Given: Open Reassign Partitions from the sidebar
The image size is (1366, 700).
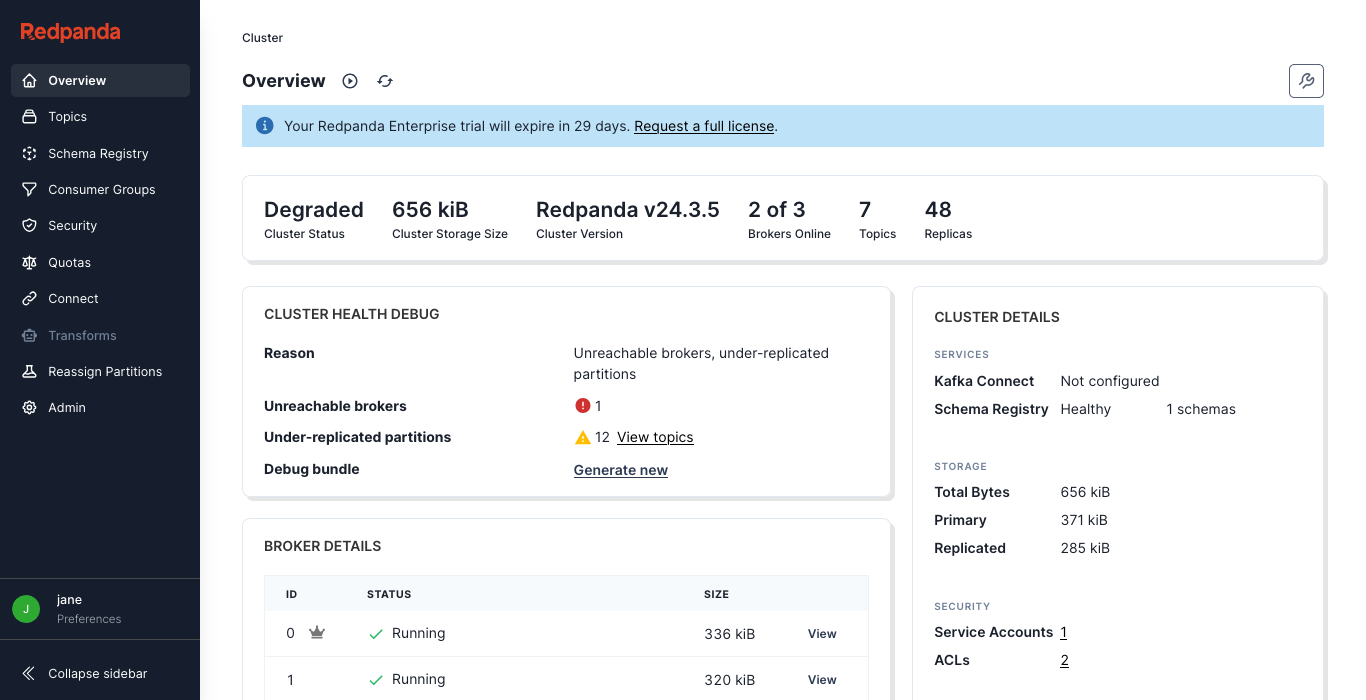Looking at the screenshot, I should (103, 371).
